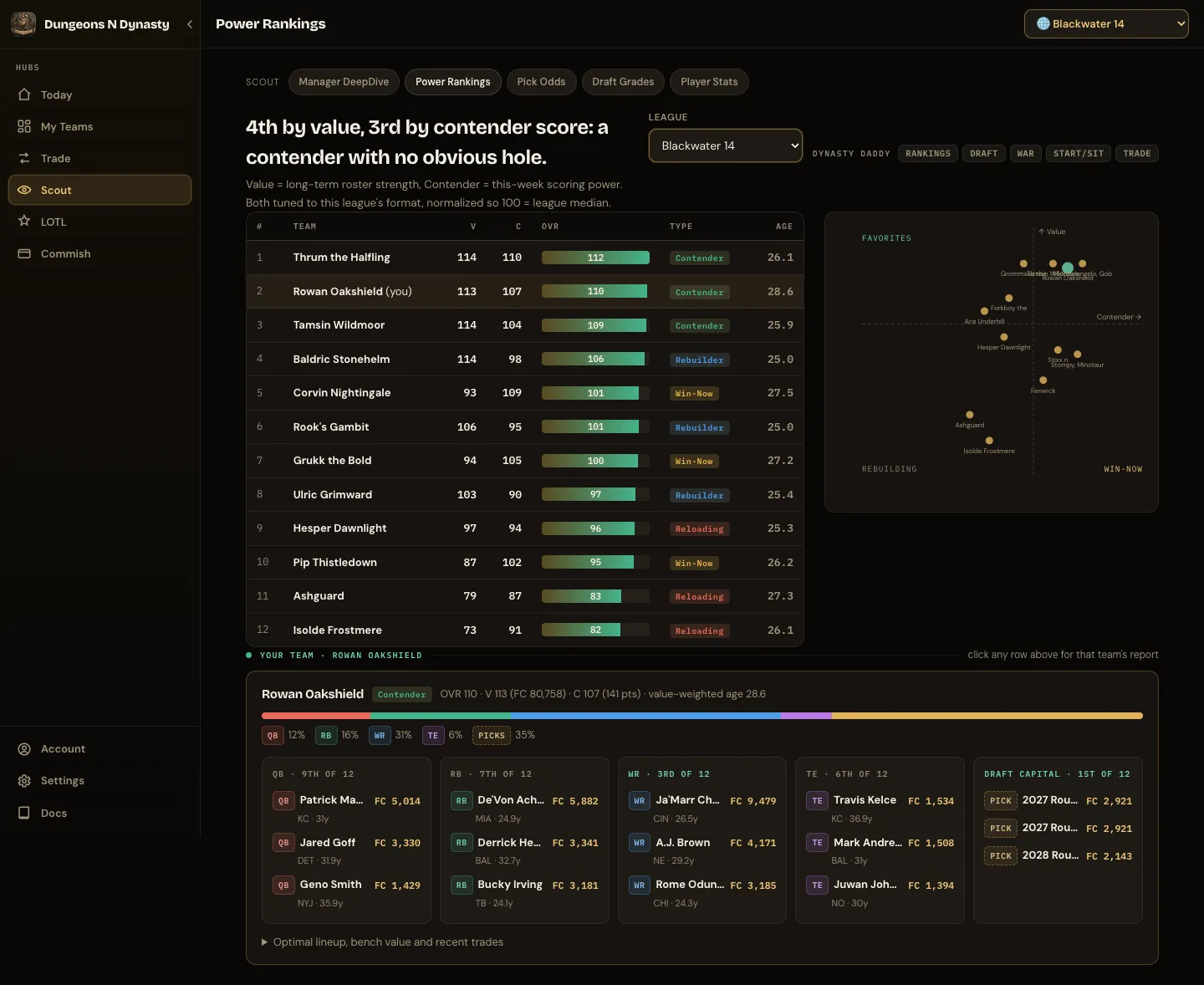Select the Tamsin Wildmoor row
Image resolution: width=1204 pixels, height=985 pixels.
pos(525,325)
